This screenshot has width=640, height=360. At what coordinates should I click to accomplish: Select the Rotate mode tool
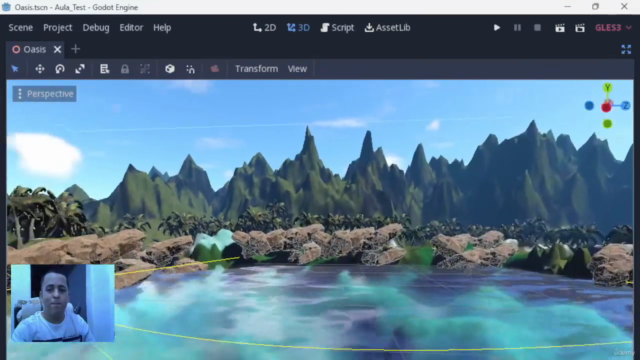coord(60,69)
